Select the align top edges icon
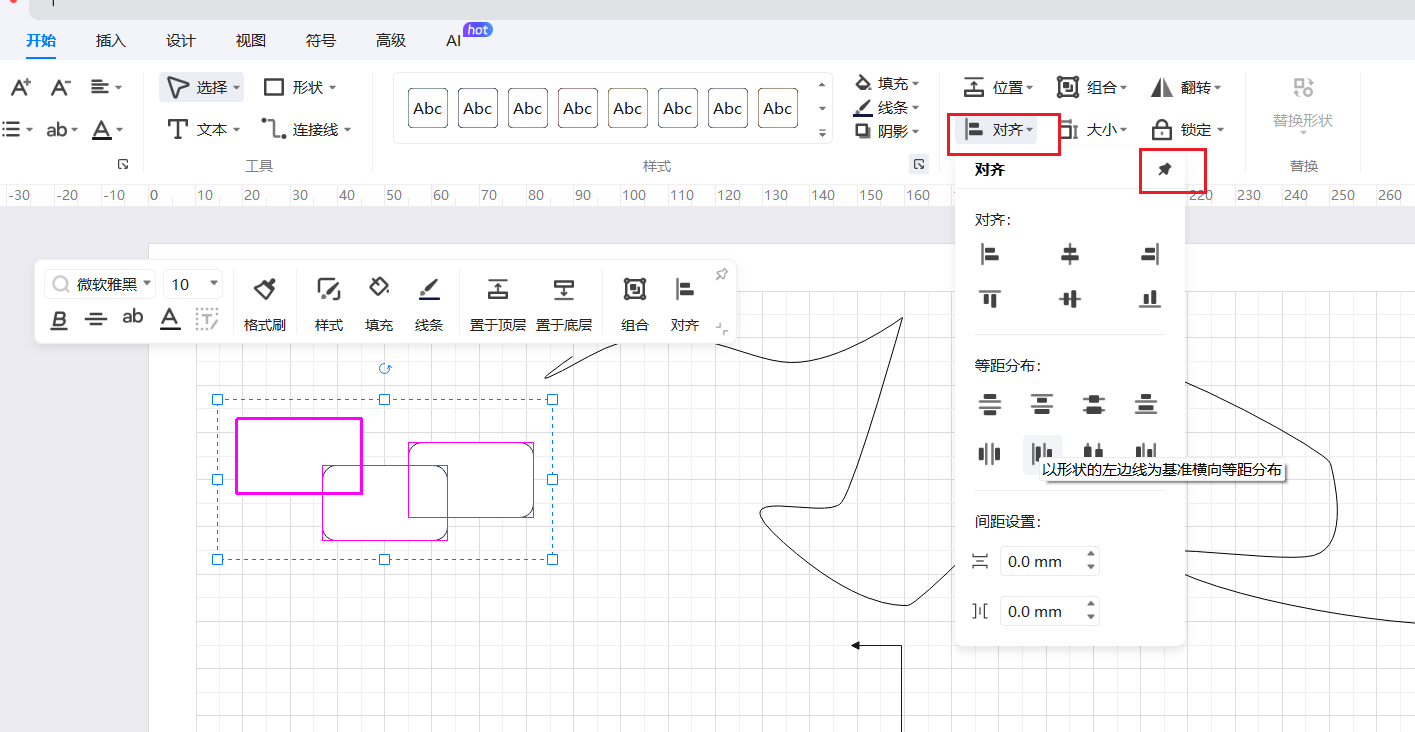Screen dimensions: 1415x732 (990, 298)
